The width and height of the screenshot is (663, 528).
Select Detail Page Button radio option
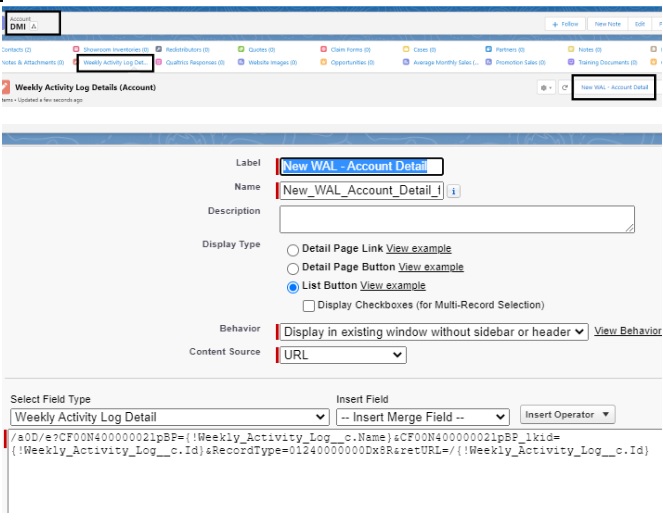pyautogui.click(x=293, y=268)
